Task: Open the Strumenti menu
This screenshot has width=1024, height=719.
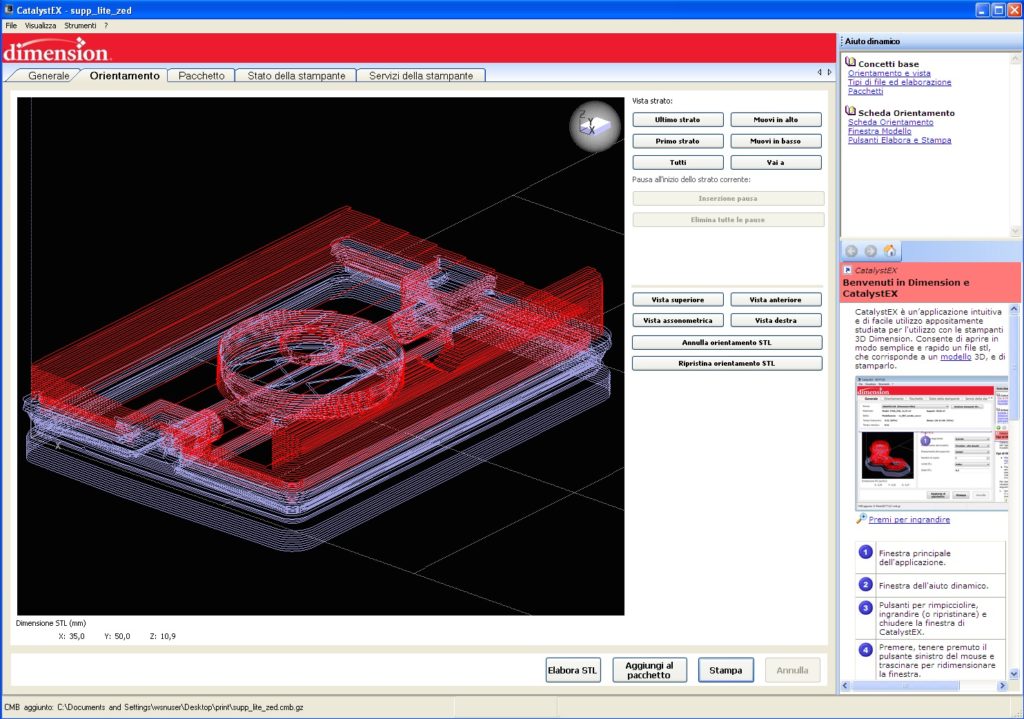Action: click(x=80, y=25)
